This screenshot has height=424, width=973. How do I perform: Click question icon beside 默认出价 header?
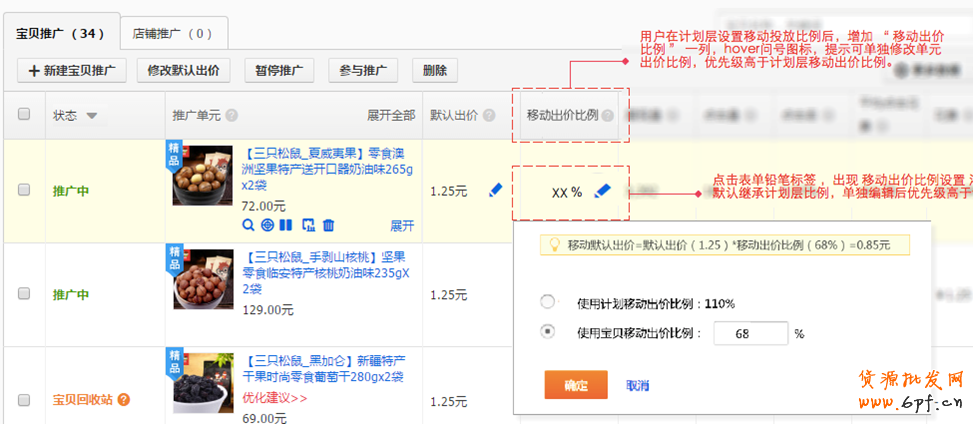click(489, 115)
